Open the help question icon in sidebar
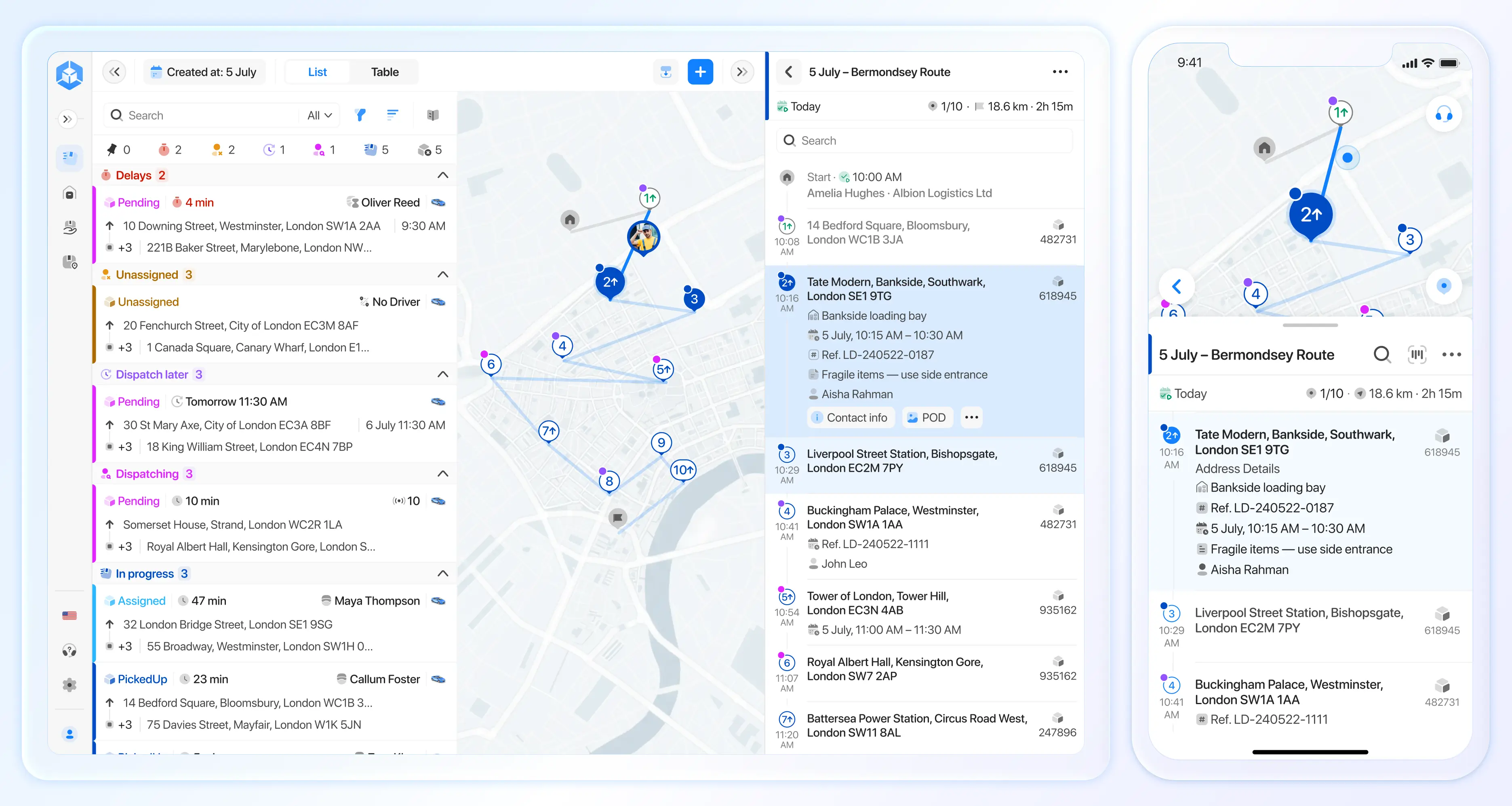The width and height of the screenshot is (1512, 806). pos(69,650)
